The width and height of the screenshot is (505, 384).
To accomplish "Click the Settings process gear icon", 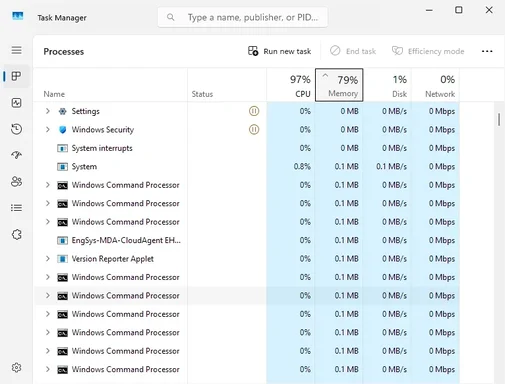I will (x=62, y=111).
